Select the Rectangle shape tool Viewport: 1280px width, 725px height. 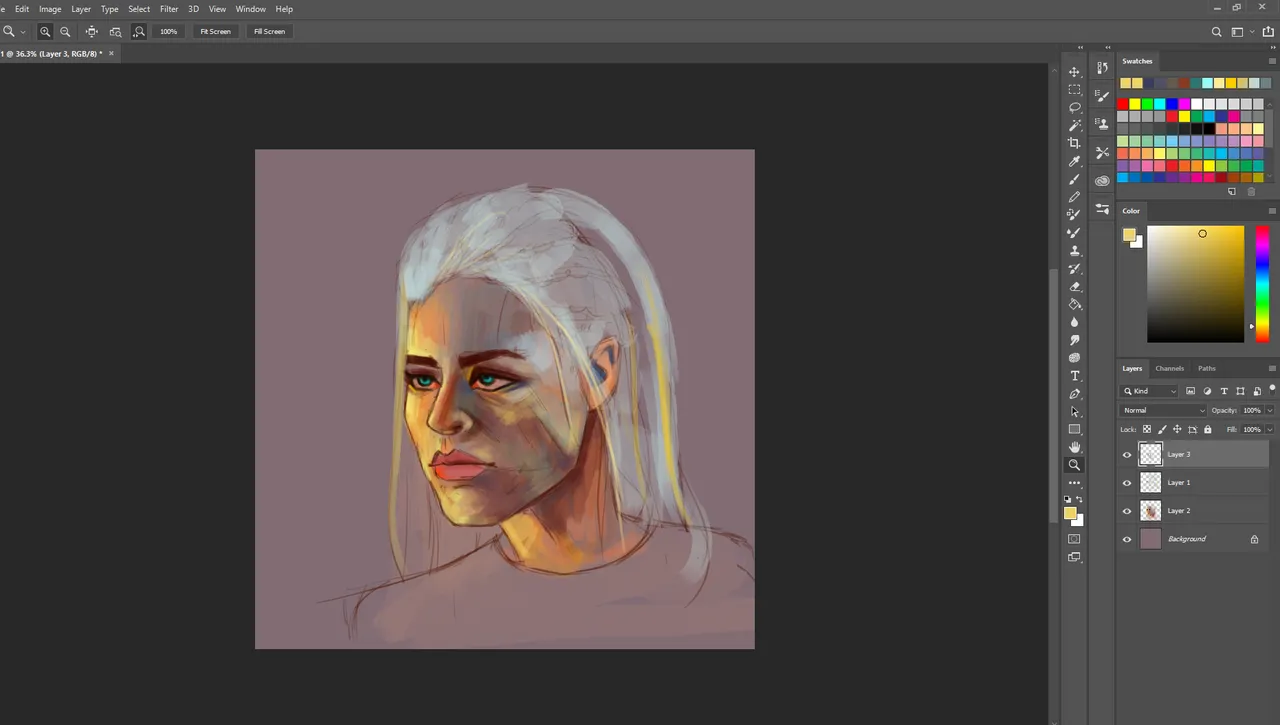click(1075, 429)
